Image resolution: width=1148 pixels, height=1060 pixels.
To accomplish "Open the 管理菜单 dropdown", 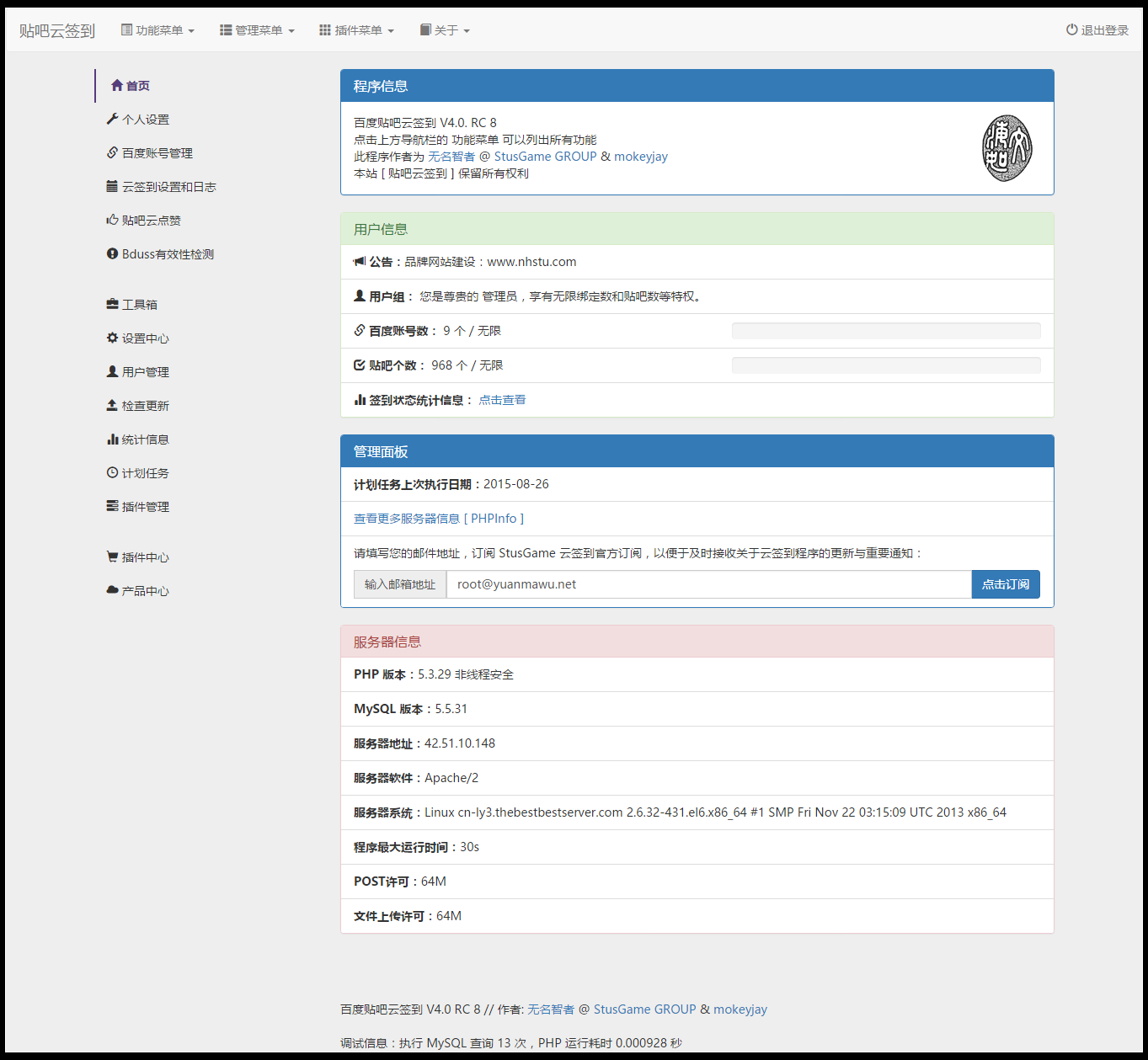I will click(x=257, y=30).
